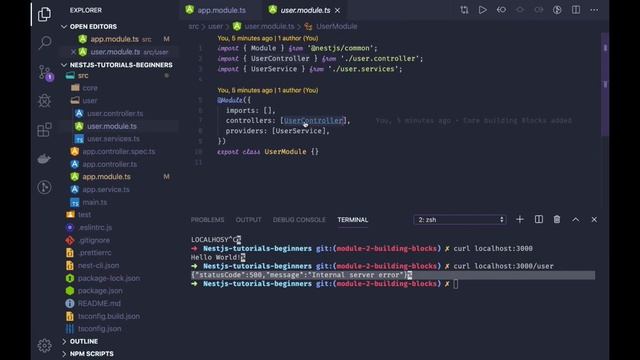This screenshot has width=640, height=360.
Task: Kill the terminal with trash icon
Action: click(557, 220)
